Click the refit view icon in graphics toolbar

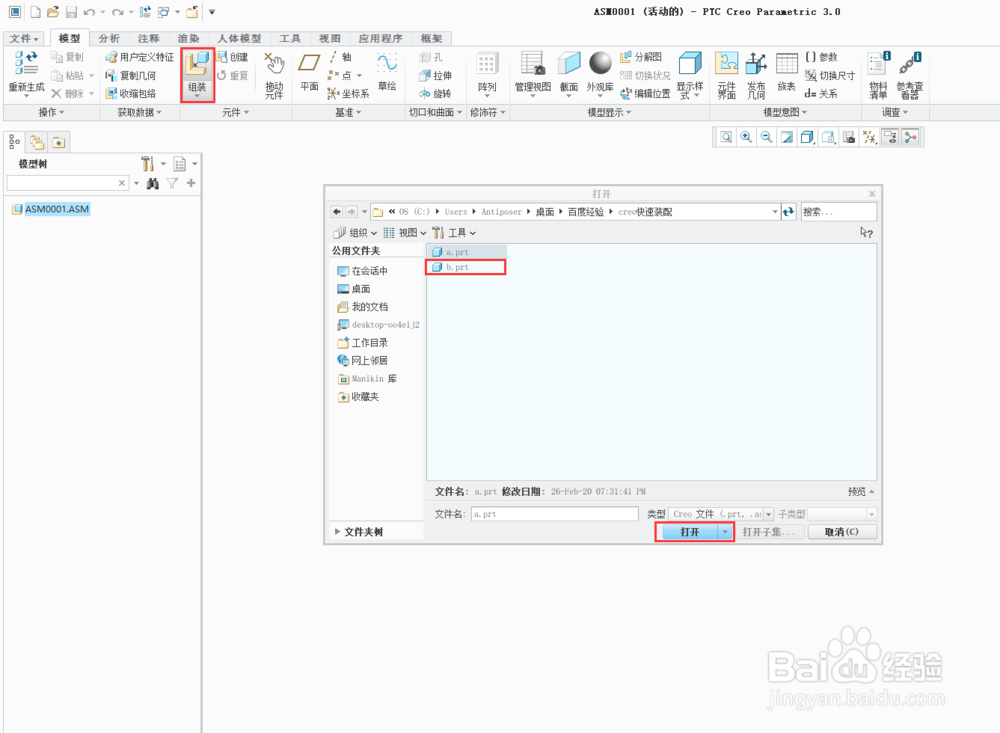click(x=726, y=137)
